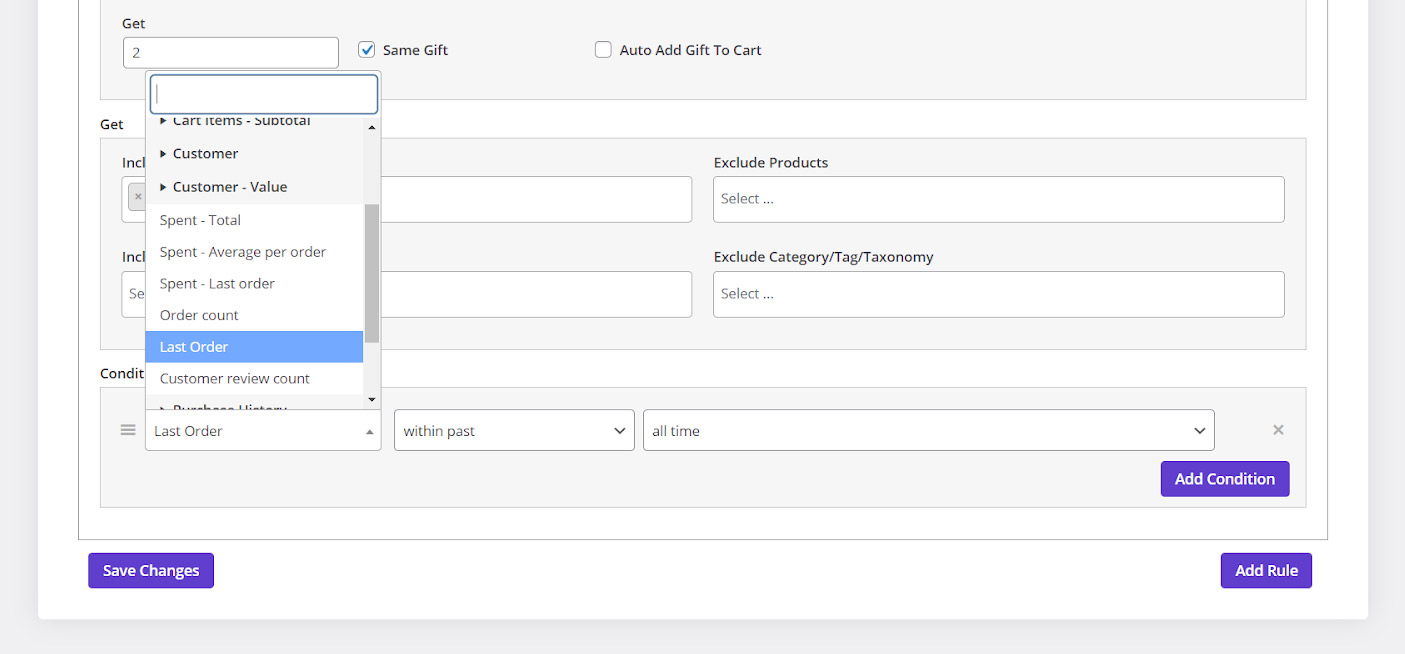Select 'Spent - Average per order'
Screen dimensions: 1405x654
[243, 252]
